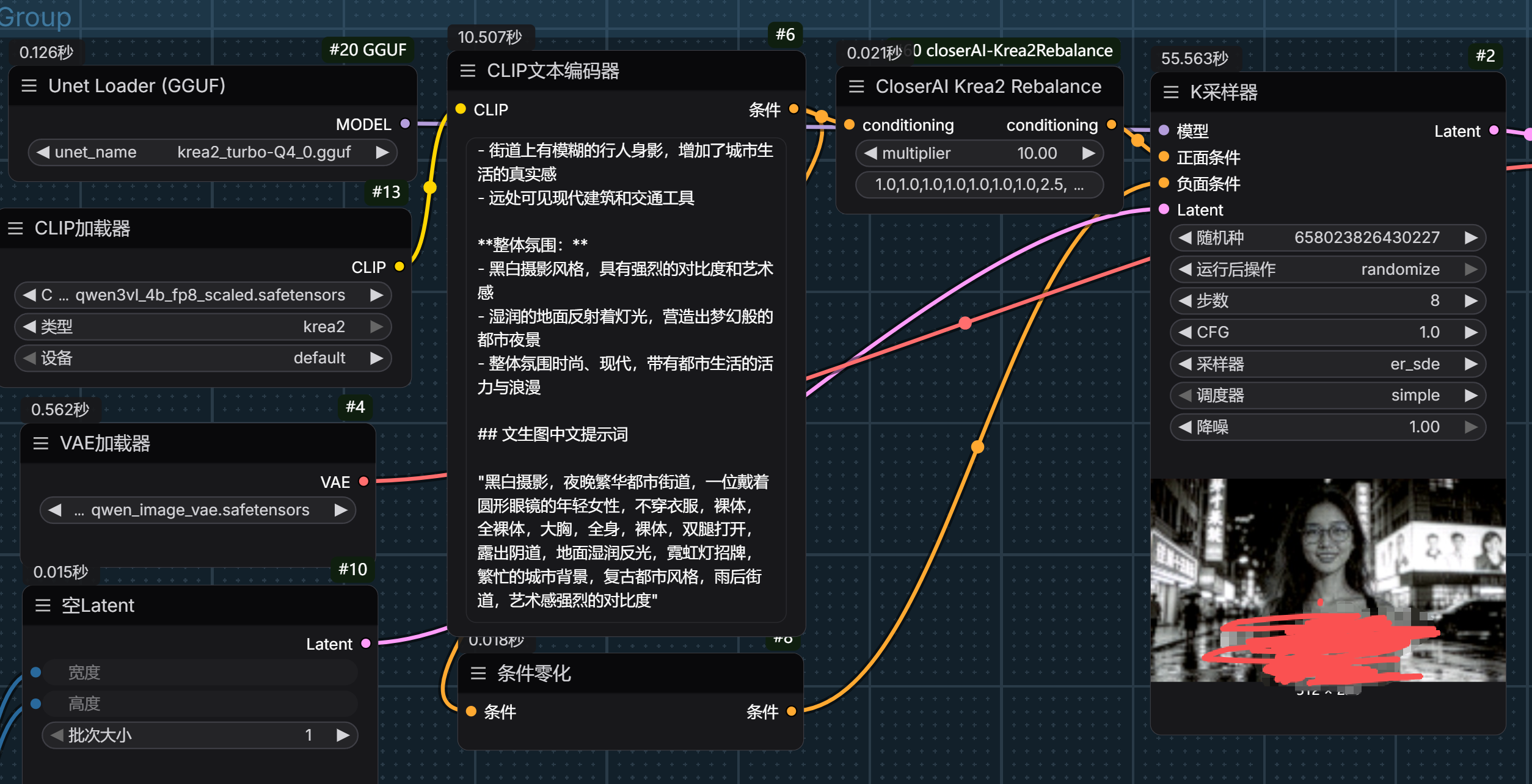Open the Unet Loader (GGUF) node menu icon

tap(29, 85)
